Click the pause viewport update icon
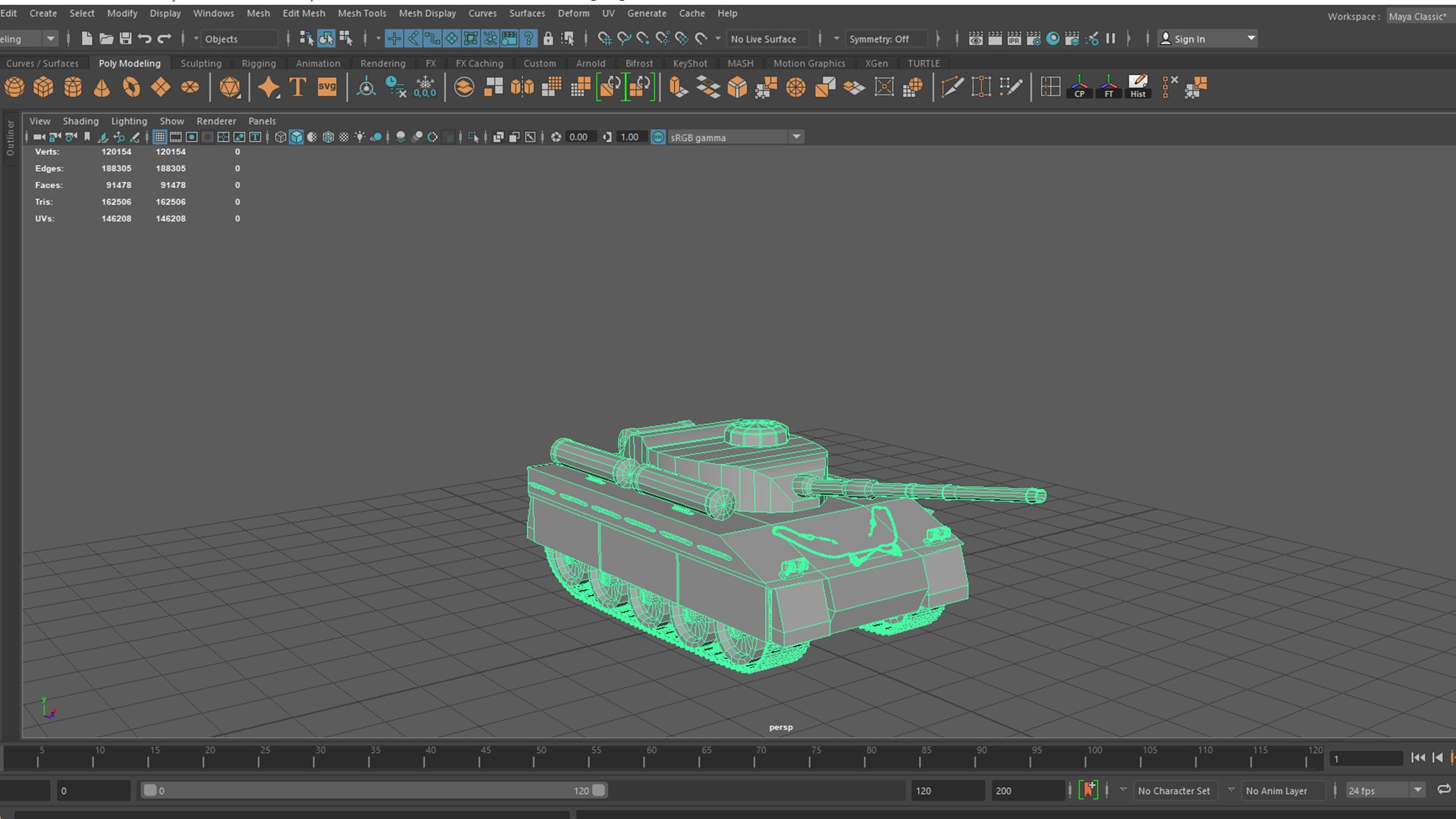Image resolution: width=1456 pixels, height=819 pixels. point(1110,39)
